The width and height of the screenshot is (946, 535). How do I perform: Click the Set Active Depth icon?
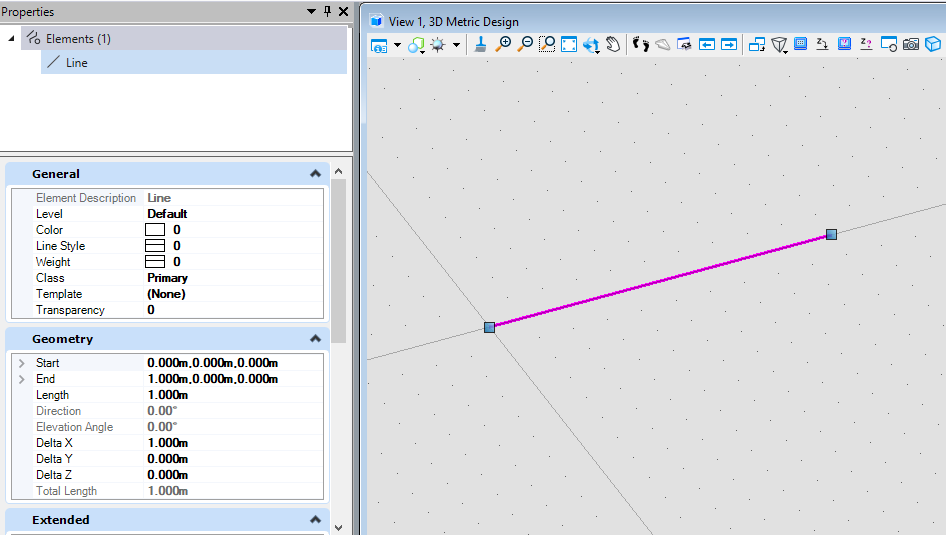[x=822, y=43]
